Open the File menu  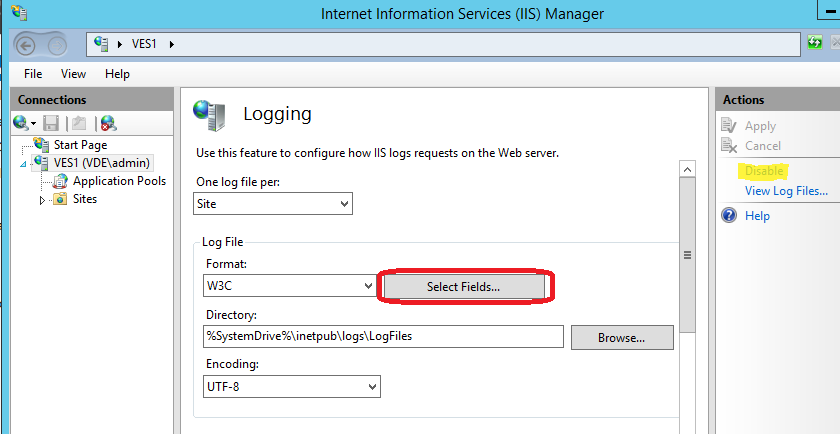[x=33, y=74]
